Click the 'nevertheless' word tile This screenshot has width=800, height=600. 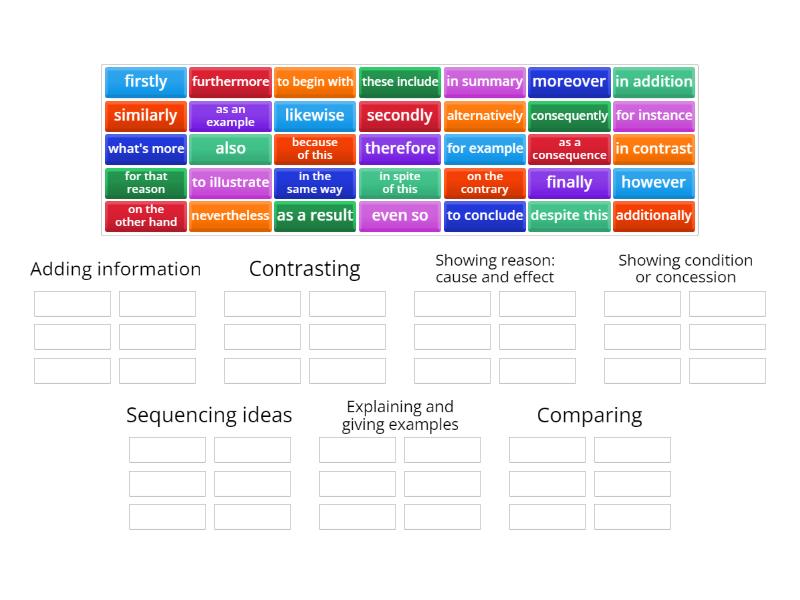pos(230,216)
